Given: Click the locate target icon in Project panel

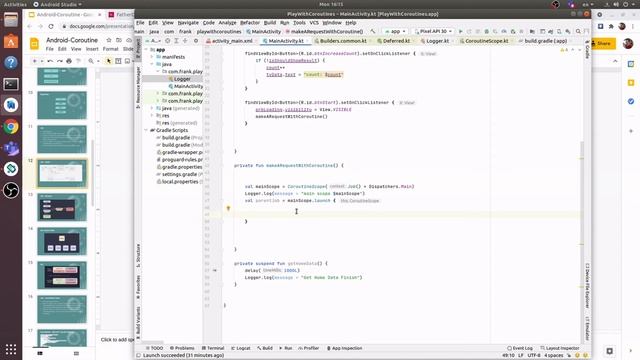Looking at the screenshot, I should pyautogui.click(x=168, y=41).
